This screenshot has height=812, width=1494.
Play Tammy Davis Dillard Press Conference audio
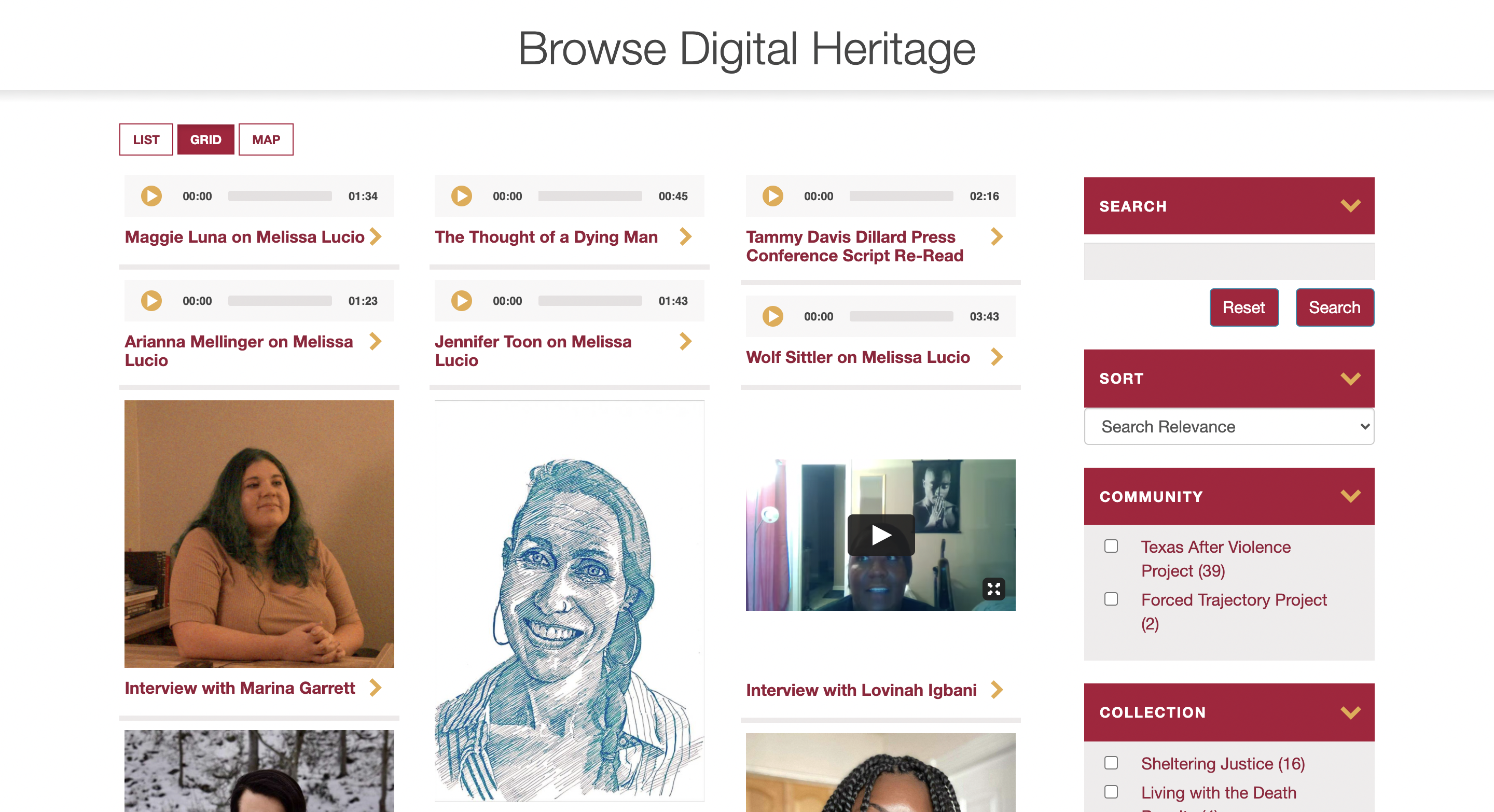click(772, 196)
